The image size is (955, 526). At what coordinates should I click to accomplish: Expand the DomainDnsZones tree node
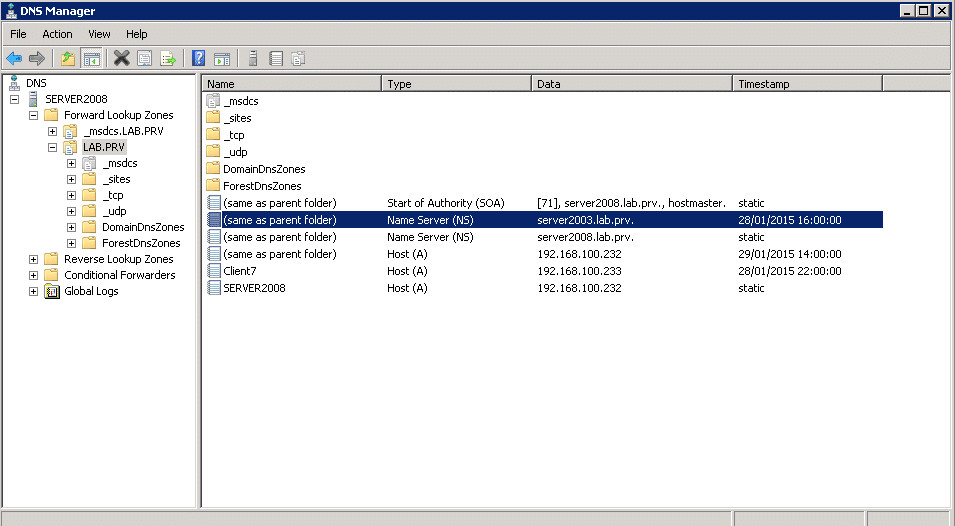tap(71, 227)
